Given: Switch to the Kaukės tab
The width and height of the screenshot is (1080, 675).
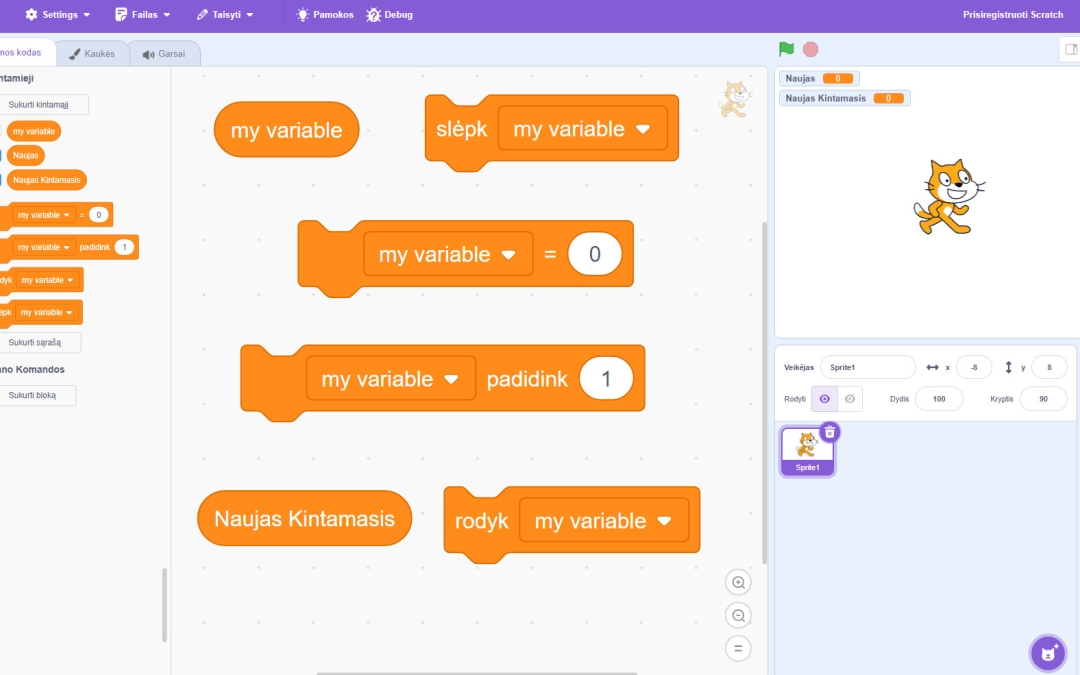Looking at the screenshot, I should [92, 54].
